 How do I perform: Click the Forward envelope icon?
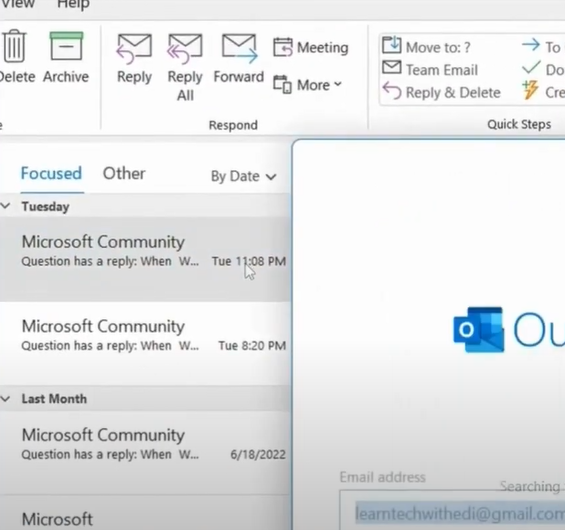[239, 48]
